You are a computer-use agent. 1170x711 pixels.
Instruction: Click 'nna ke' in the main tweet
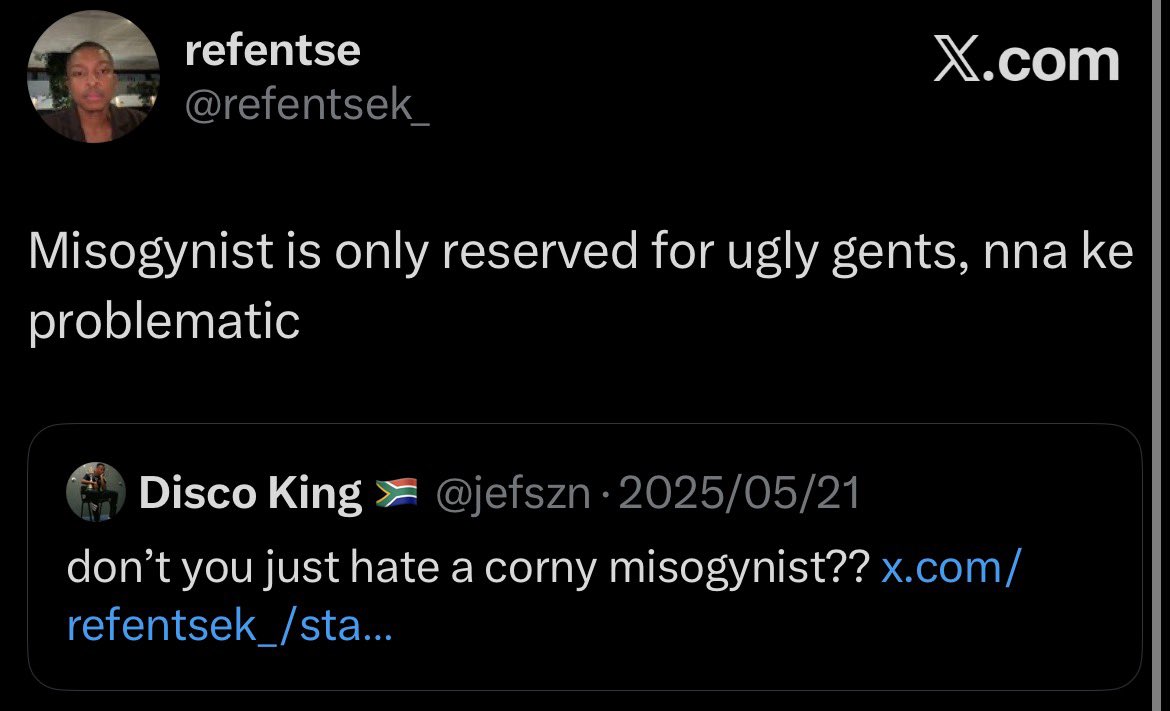pos(1058,252)
